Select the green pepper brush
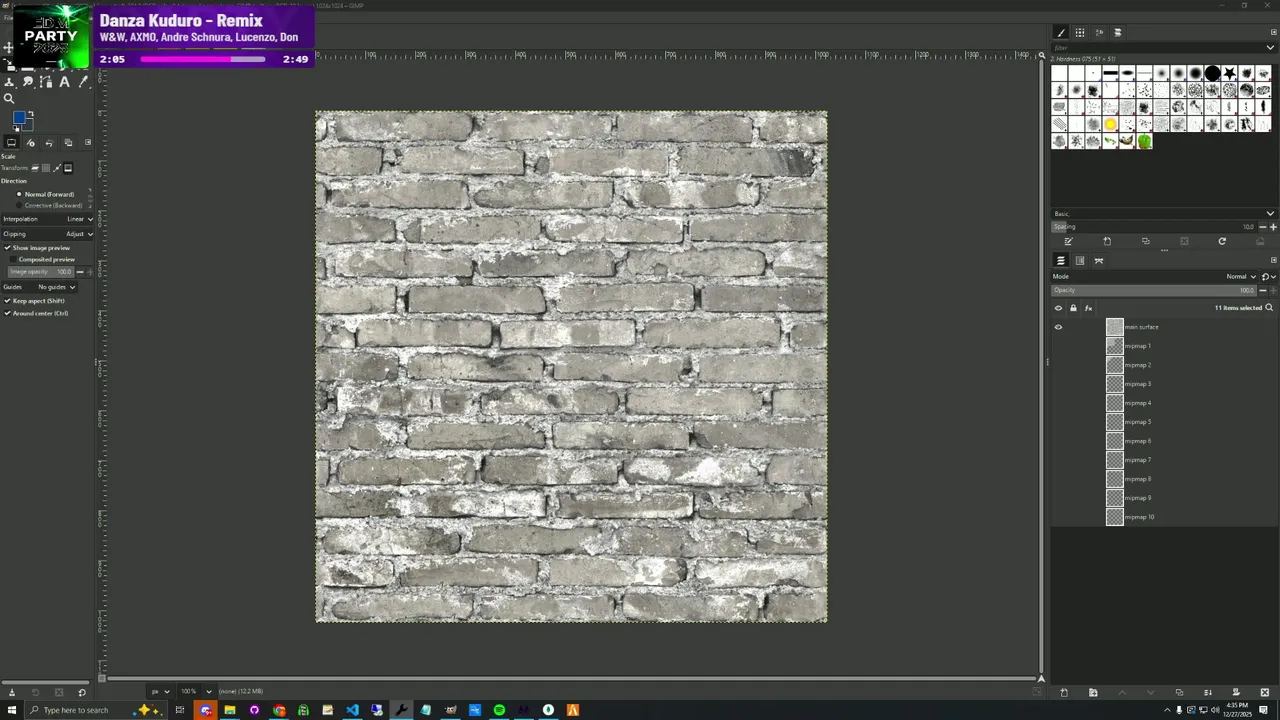The width and height of the screenshot is (1280, 720). (x=1144, y=141)
